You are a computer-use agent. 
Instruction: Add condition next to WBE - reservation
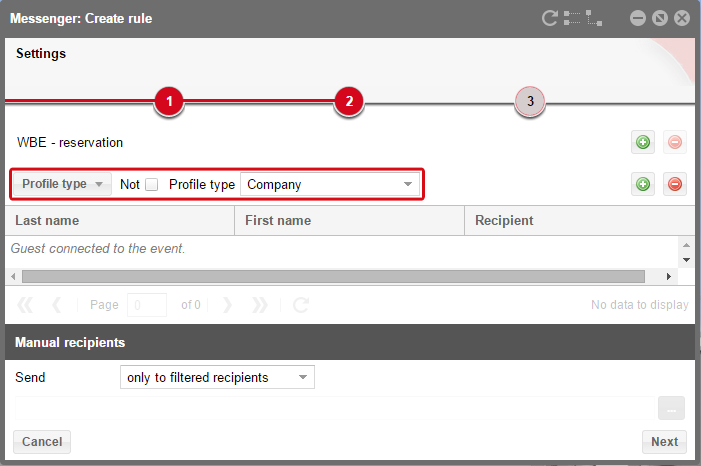coord(643,142)
